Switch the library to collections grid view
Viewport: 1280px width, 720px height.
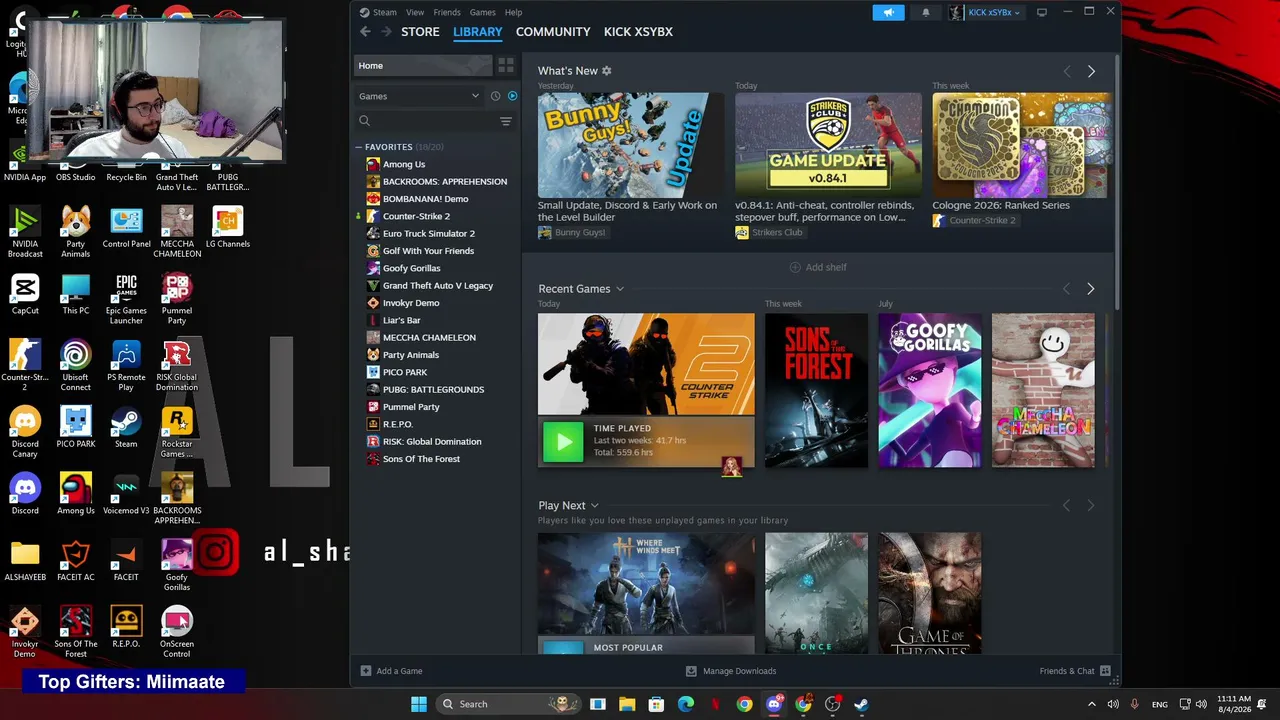(506, 66)
